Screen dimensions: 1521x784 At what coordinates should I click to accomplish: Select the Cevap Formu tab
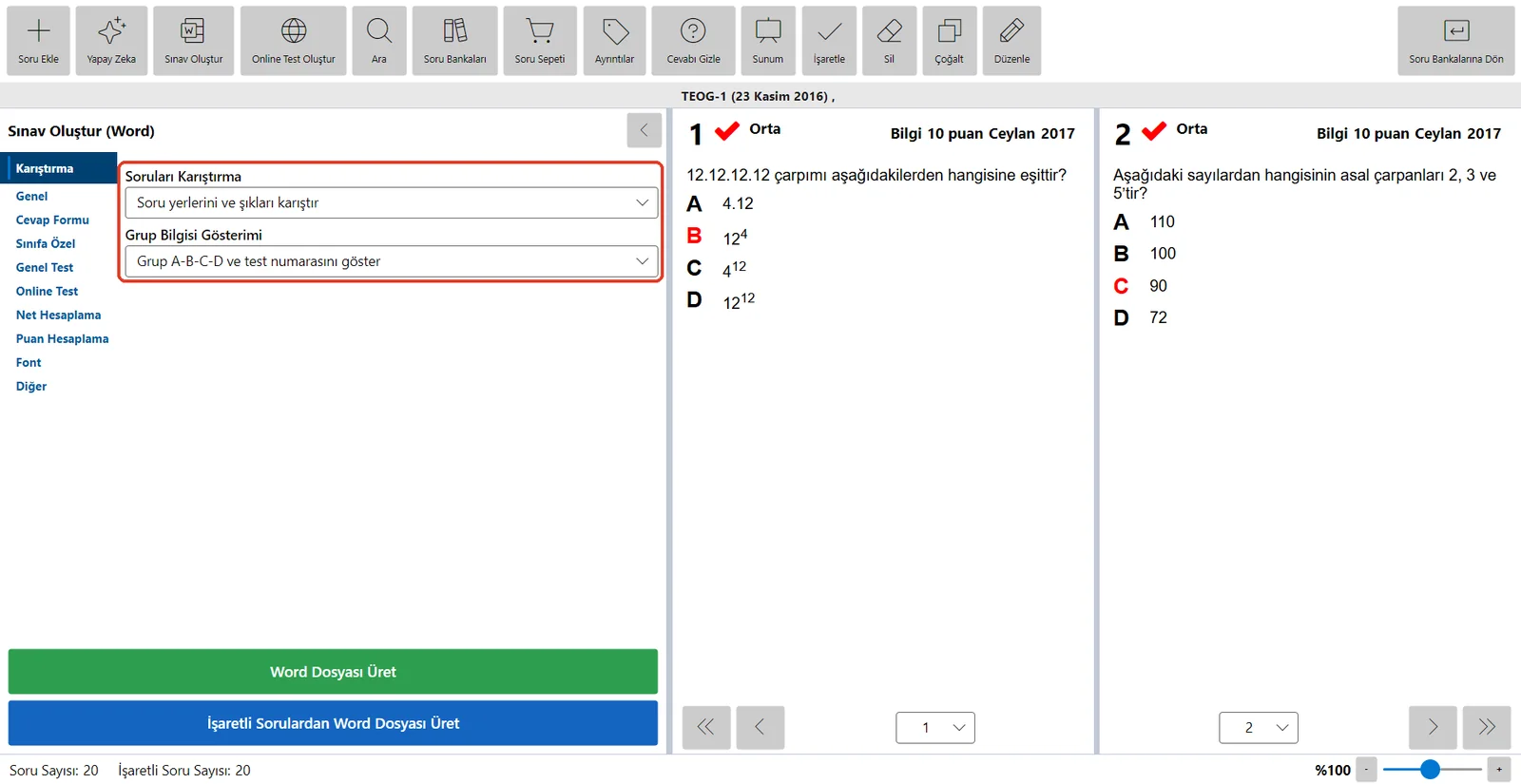[x=52, y=220]
